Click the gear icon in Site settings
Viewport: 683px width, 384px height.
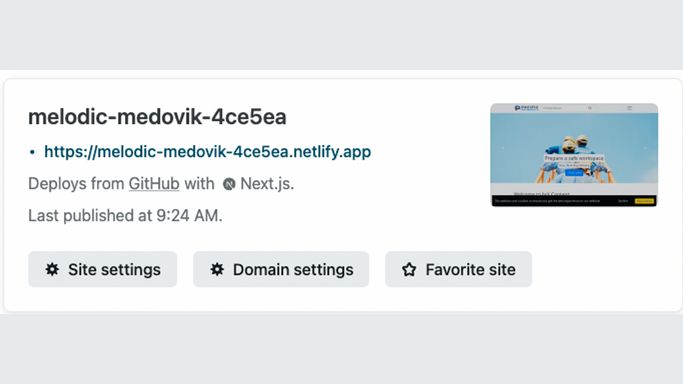click(52, 269)
